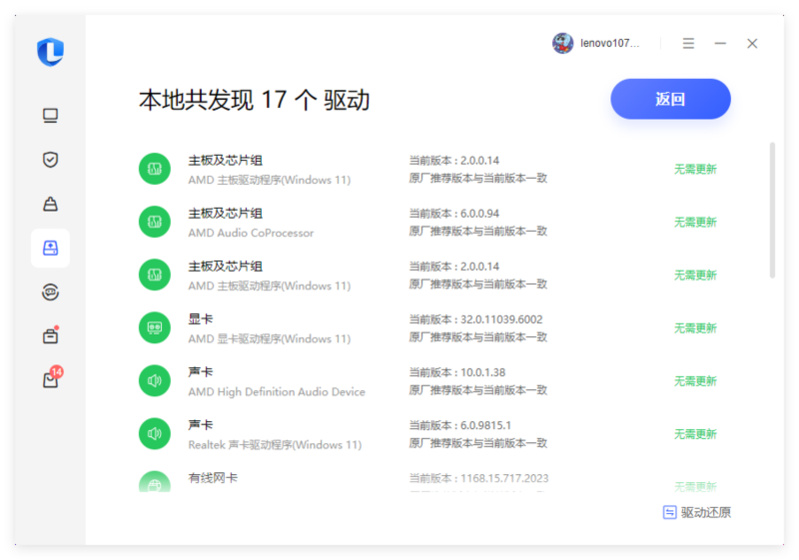Open the app store icon with 14 badge
This screenshot has width=799, height=560.
(50, 380)
